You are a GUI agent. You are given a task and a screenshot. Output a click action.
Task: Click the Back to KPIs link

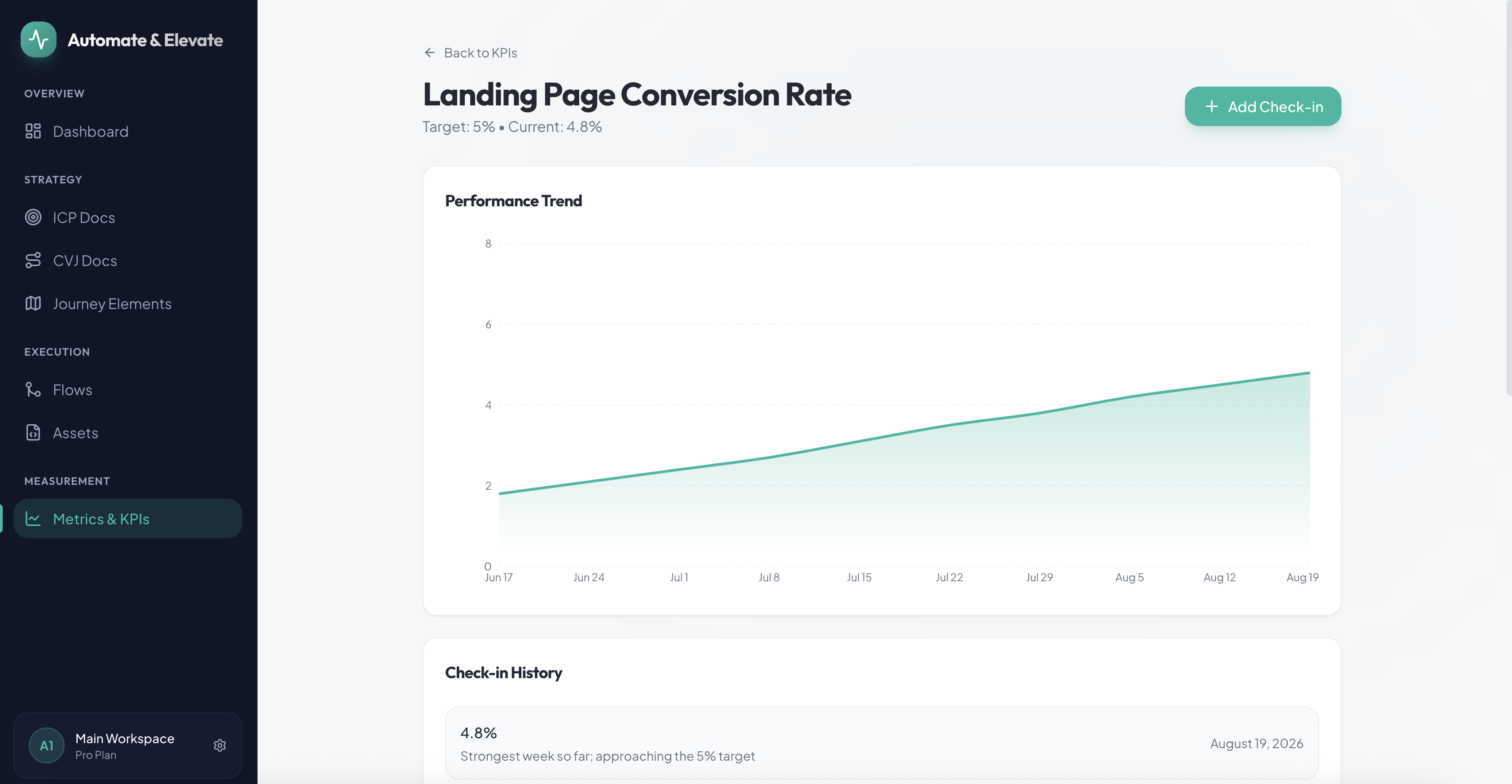pos(470,53)
